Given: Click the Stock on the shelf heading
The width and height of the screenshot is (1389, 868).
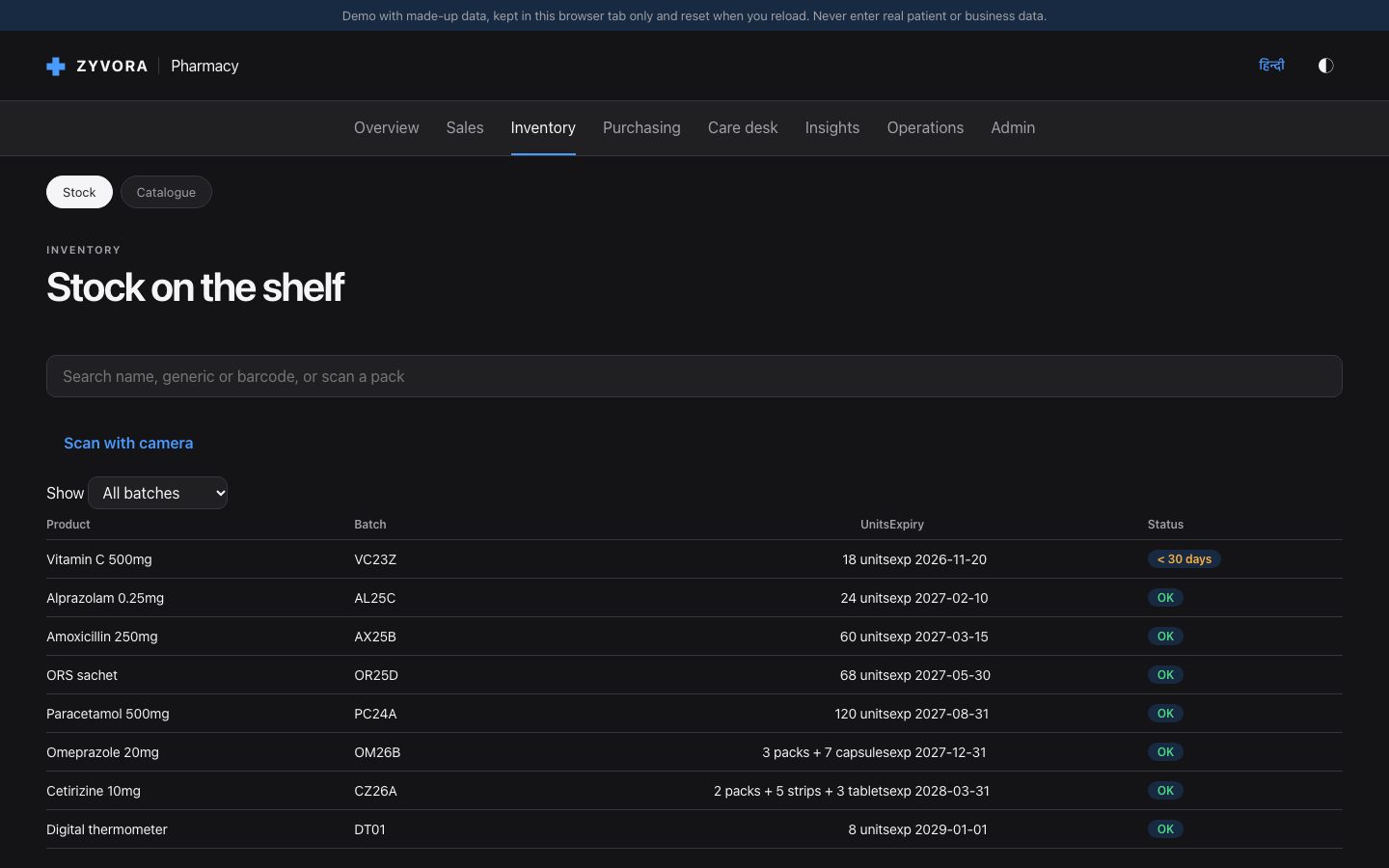Looking at the screenshot, I should (195, 287).
